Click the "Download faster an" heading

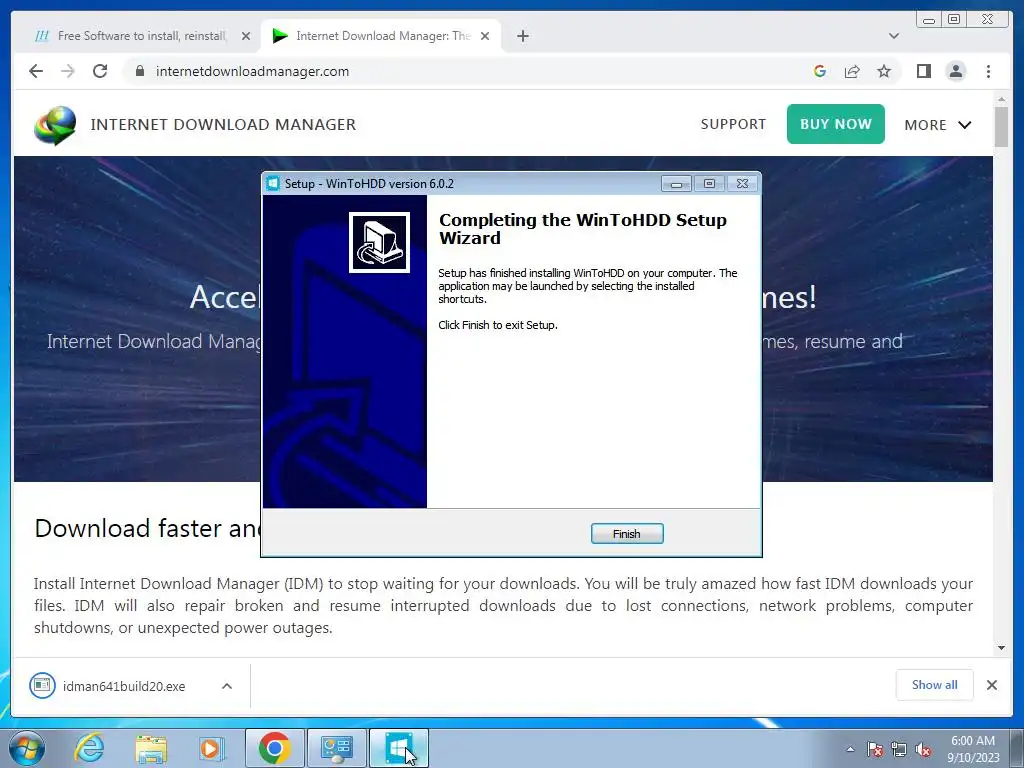pos(148,528)
